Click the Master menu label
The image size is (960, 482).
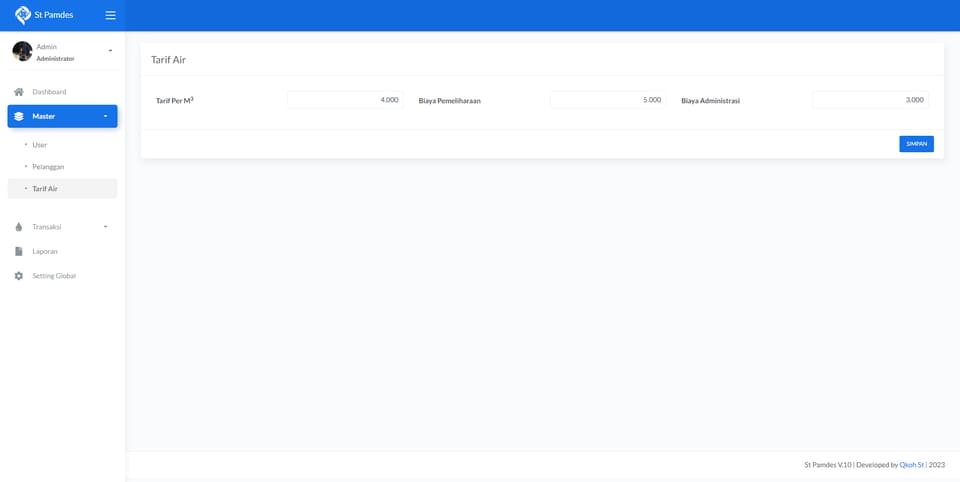(x=43, y=116)
